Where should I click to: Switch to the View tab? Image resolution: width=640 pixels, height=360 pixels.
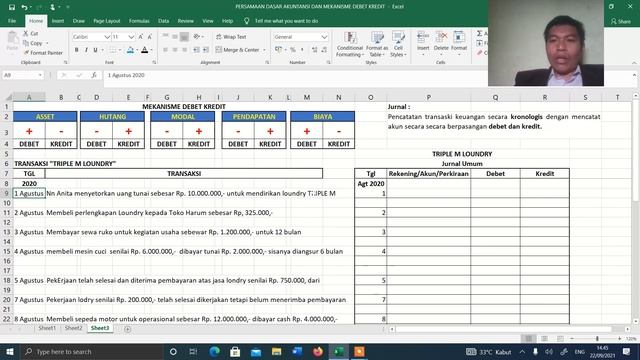coord(208,21)
